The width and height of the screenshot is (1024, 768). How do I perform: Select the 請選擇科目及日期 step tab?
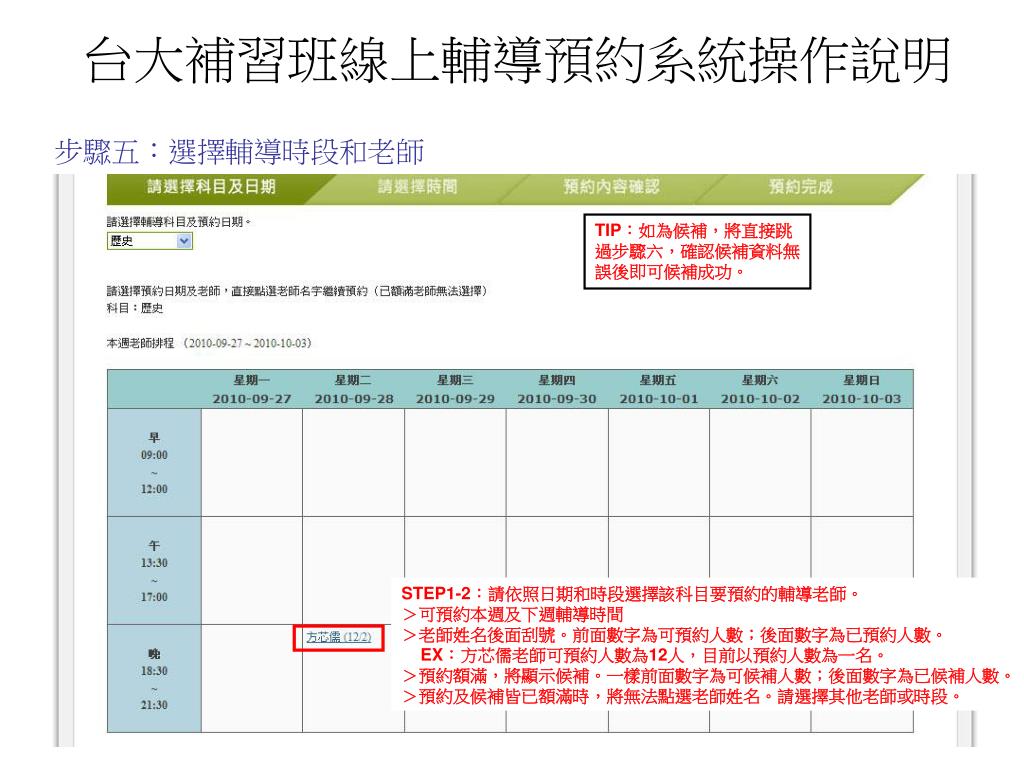point(211,187)
